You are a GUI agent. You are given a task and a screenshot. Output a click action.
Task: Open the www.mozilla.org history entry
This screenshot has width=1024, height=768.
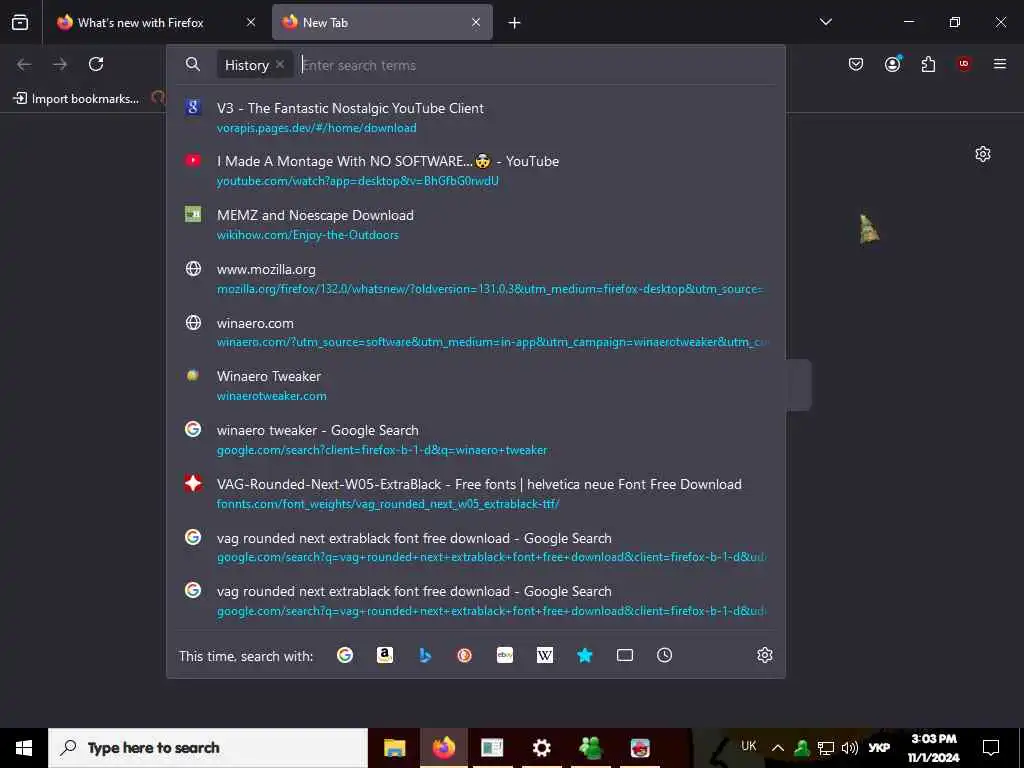coord(476,278)
